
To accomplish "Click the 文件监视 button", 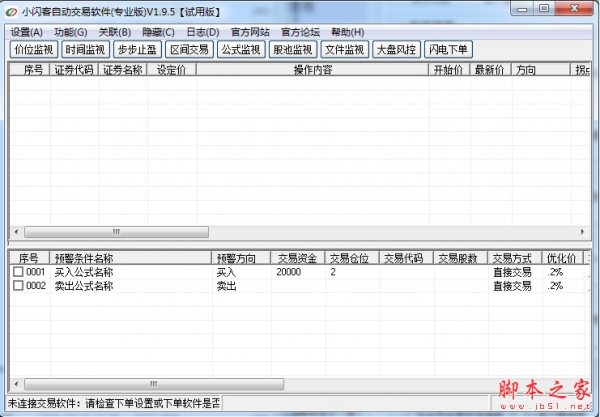I will [345, 49].
